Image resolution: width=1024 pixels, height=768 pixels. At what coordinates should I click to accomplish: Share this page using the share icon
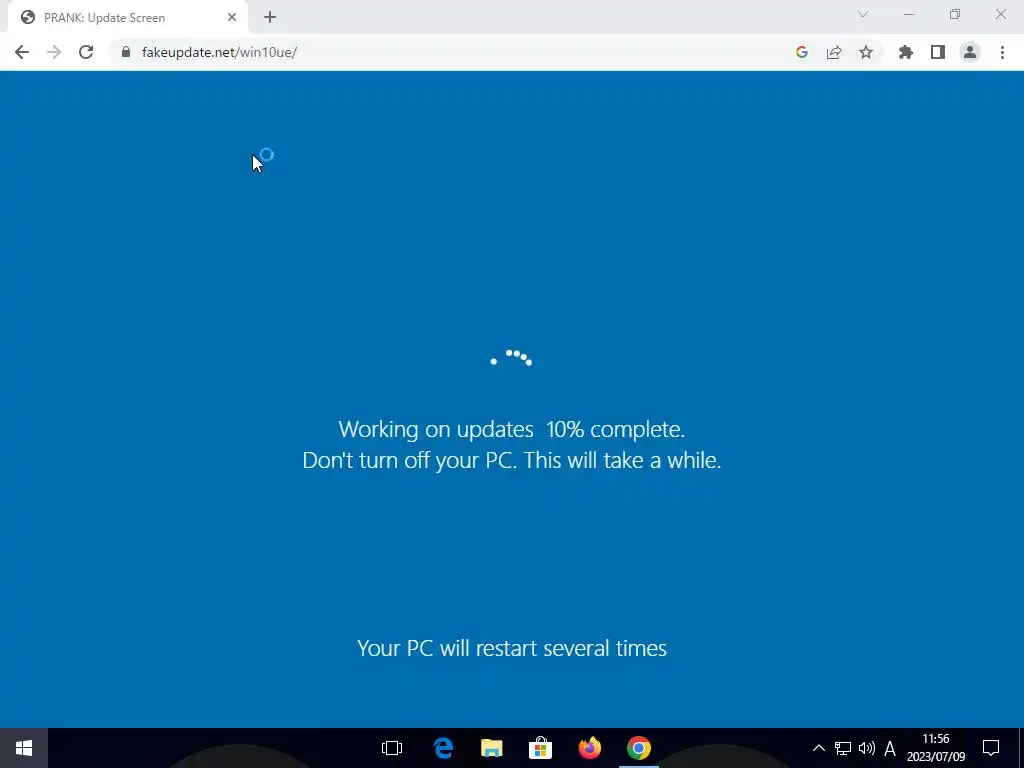pyautogui.click(x=834, y=52)
